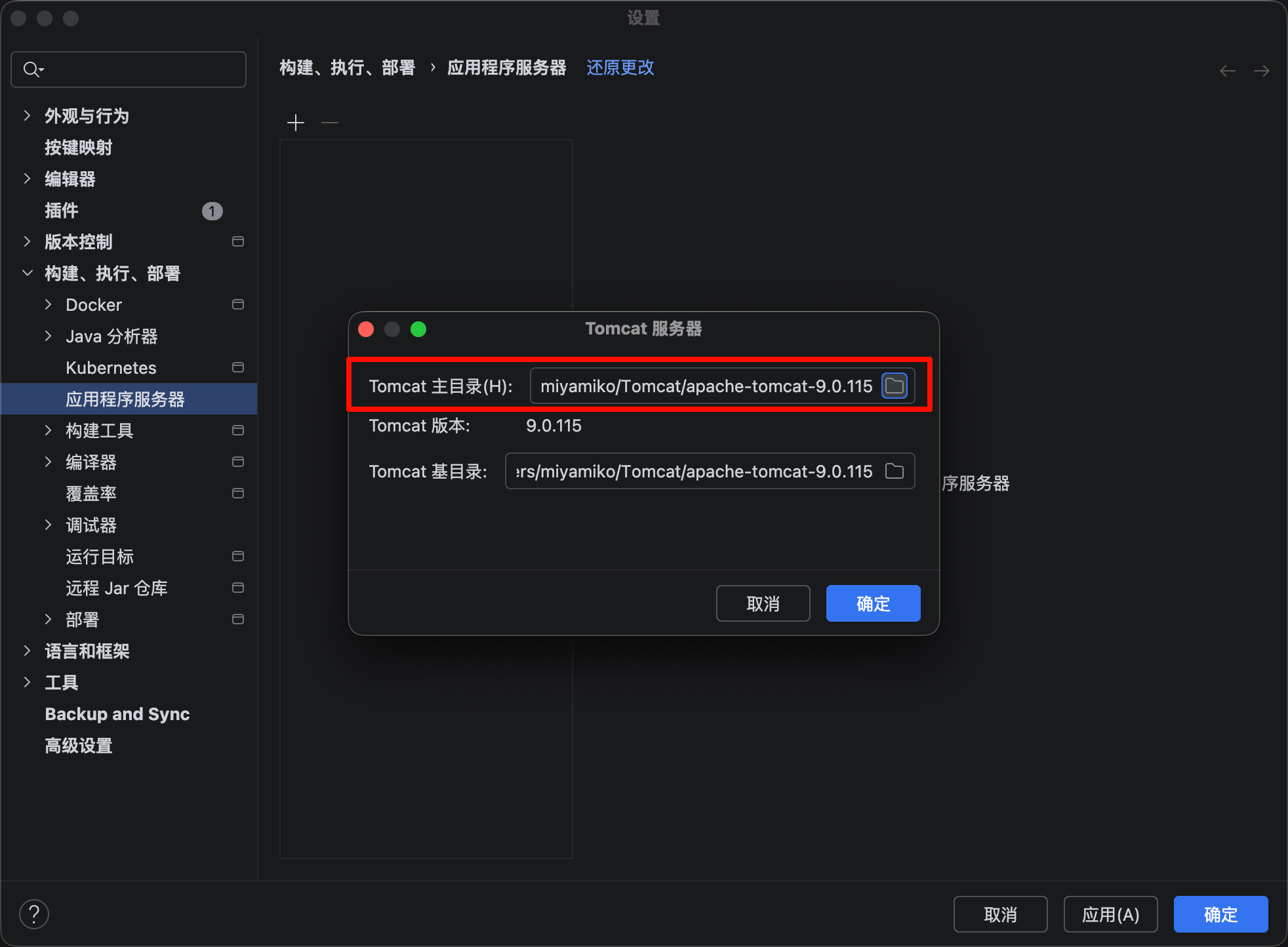Click the forward navigation arrow icon

pos(1261,71)
